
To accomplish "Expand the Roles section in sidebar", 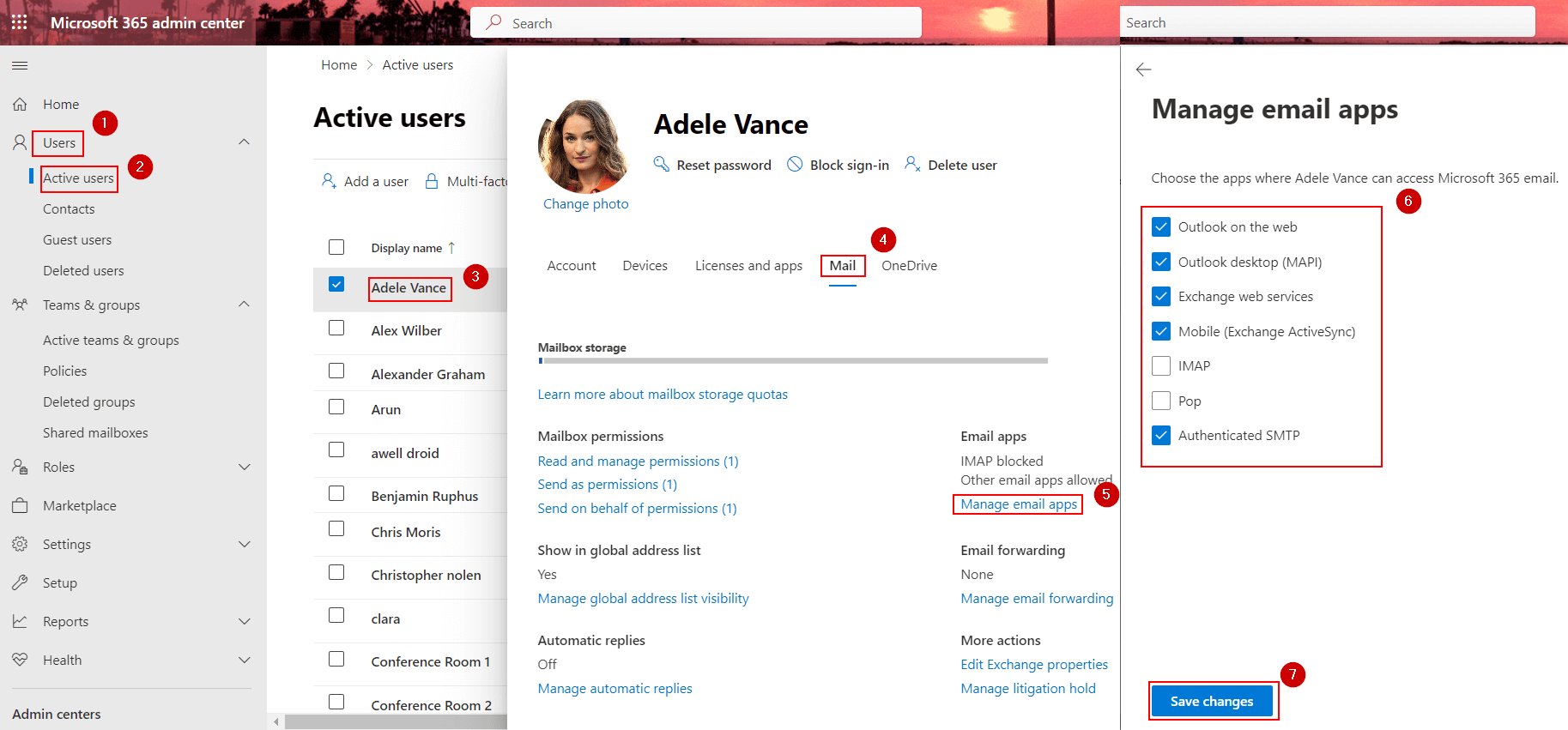I will pos(244,468).
